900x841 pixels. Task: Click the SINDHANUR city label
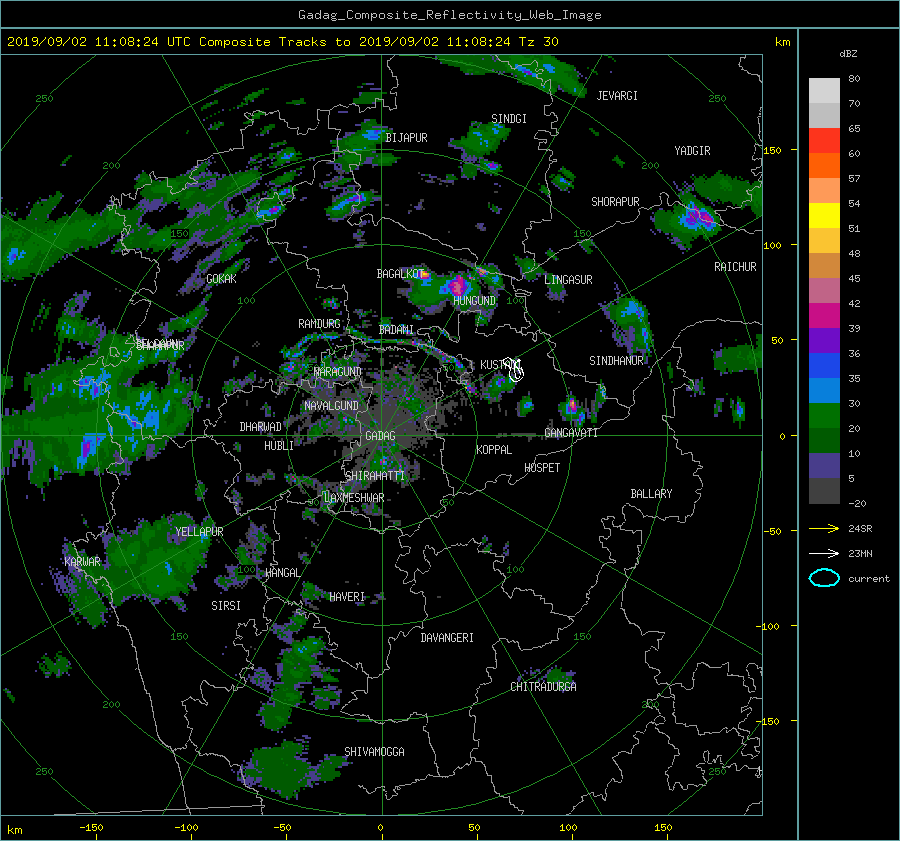[x=616, y=361]
